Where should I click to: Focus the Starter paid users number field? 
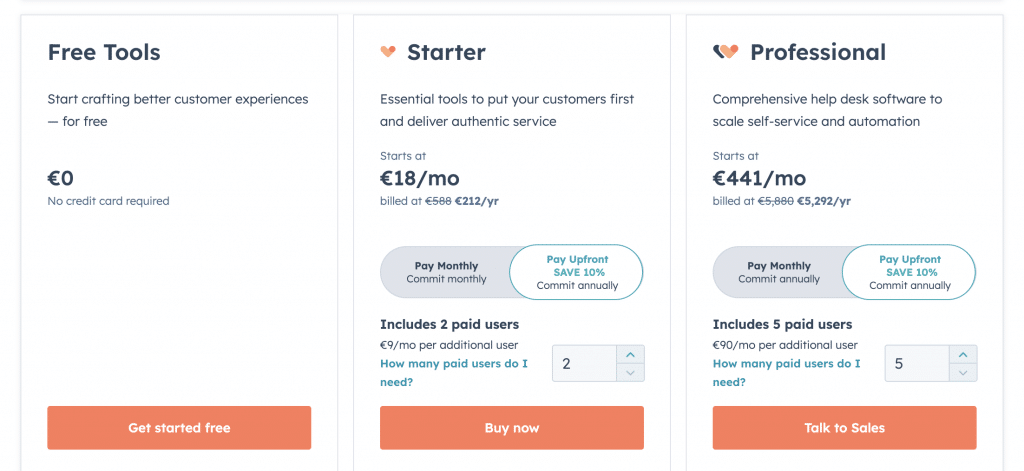584,363
